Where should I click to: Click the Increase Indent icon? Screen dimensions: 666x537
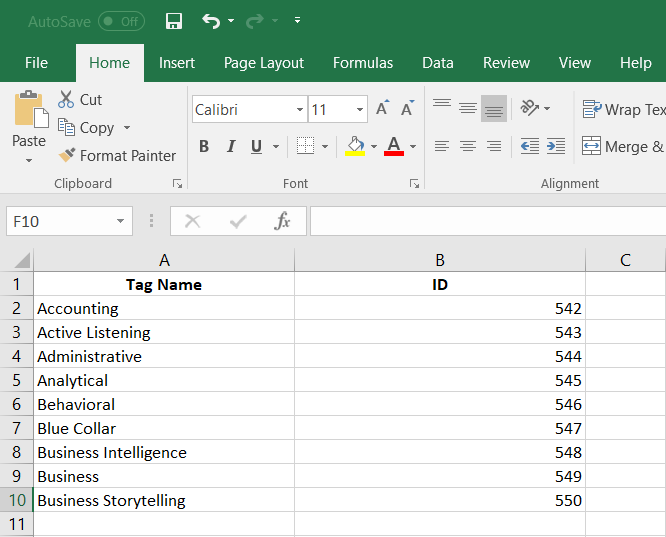[556, 146]
